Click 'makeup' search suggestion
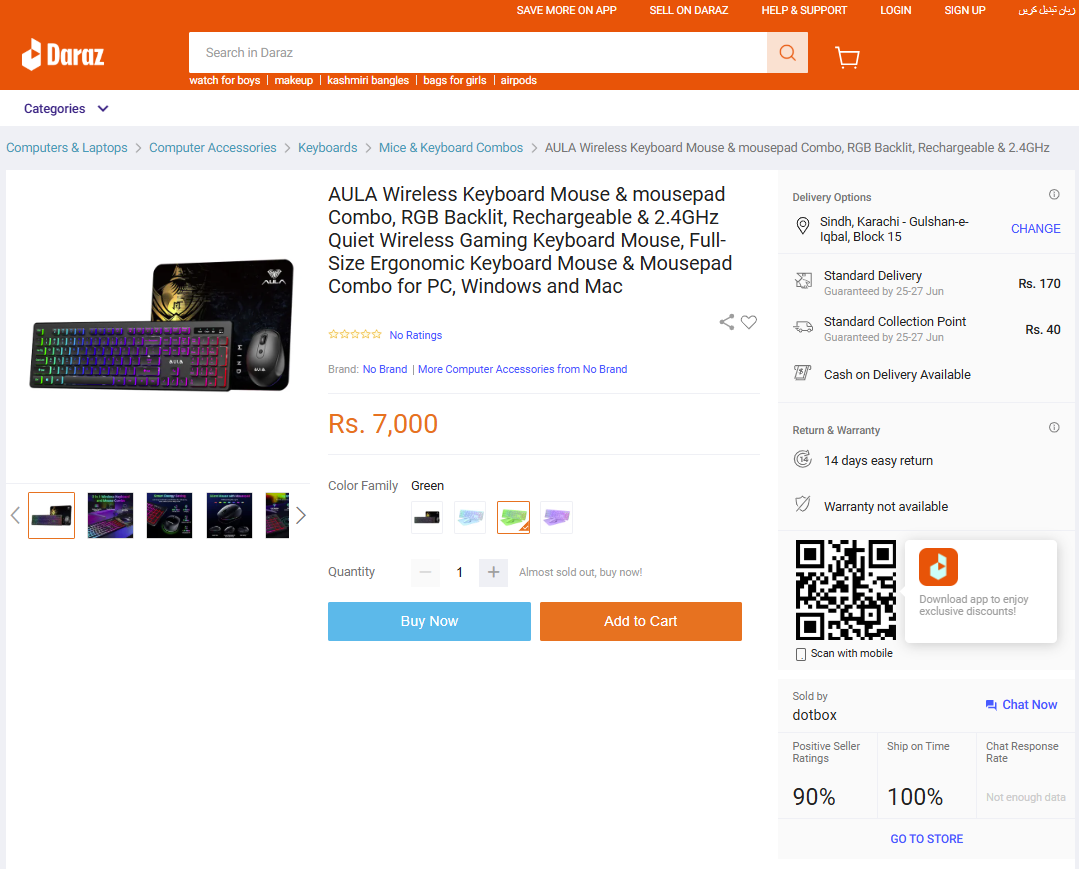 click(x=294, y=81)
